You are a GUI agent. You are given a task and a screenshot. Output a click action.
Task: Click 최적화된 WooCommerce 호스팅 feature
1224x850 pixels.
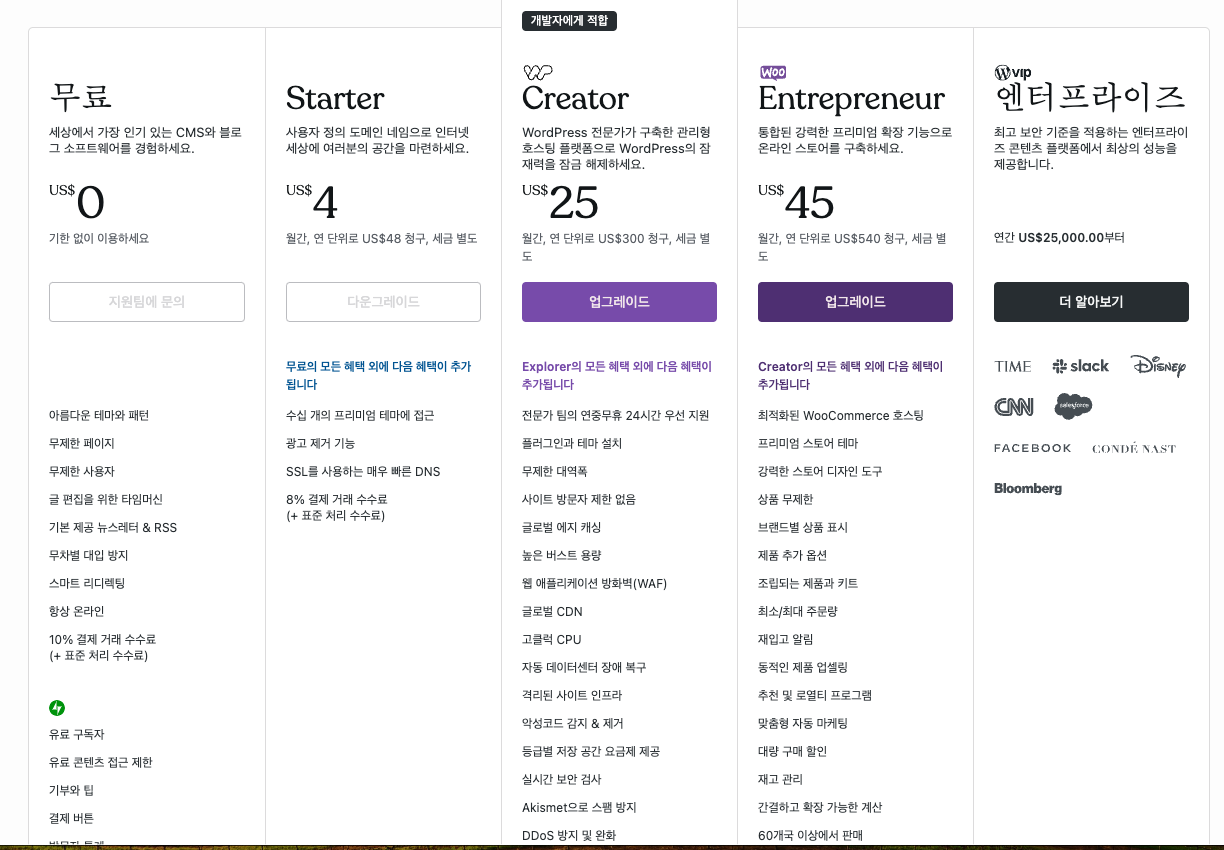point(840,415)
